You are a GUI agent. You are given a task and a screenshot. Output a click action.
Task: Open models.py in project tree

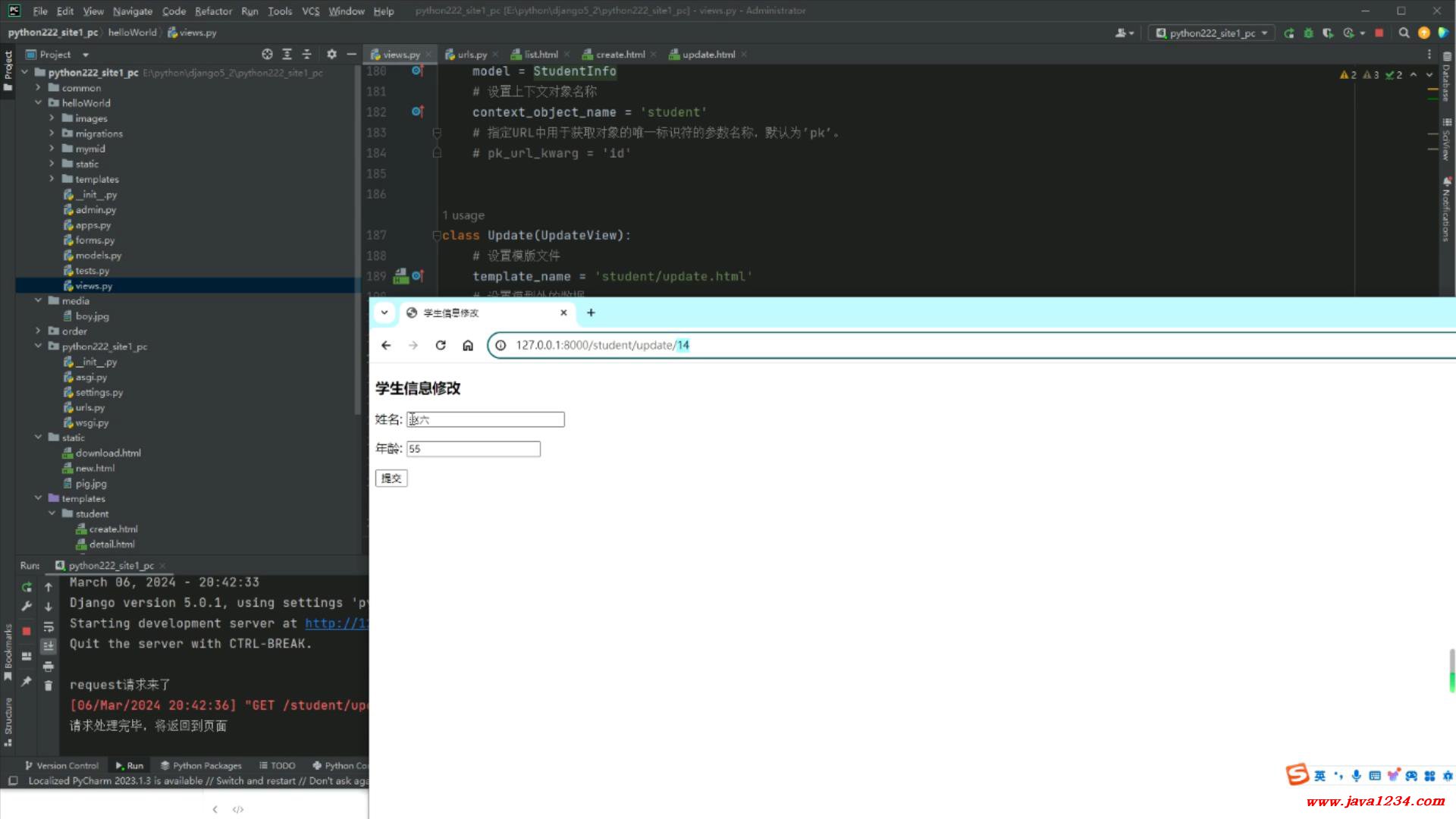click(x=93, y=256)
